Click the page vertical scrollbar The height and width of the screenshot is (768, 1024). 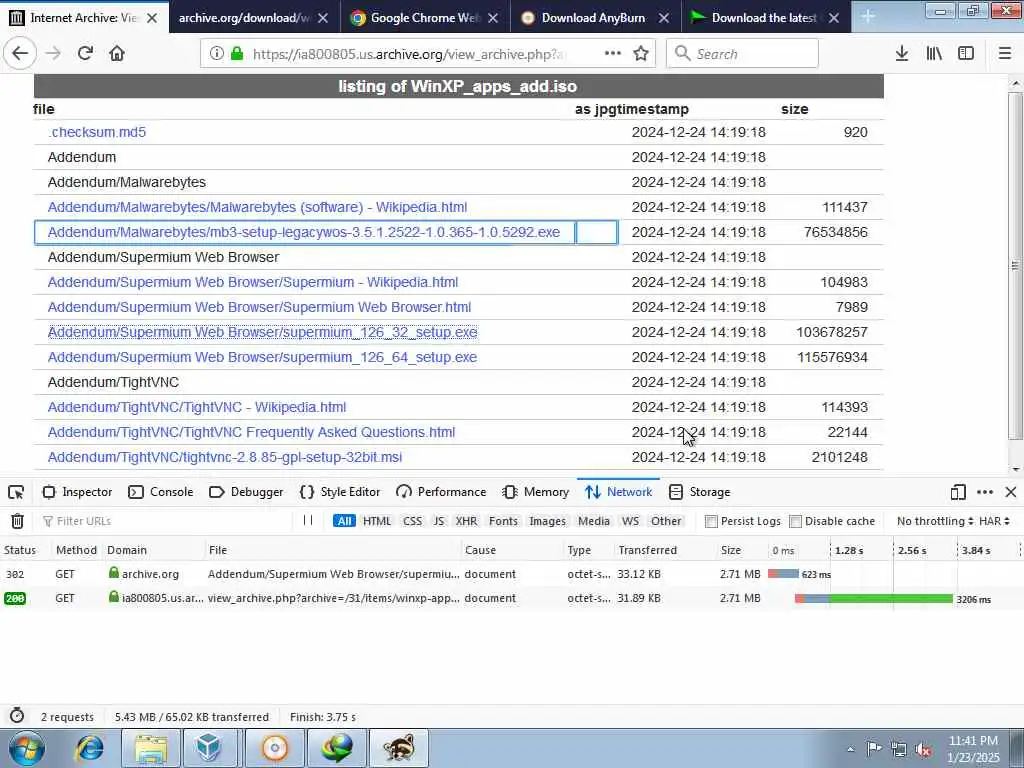[x=1015, y=264]
